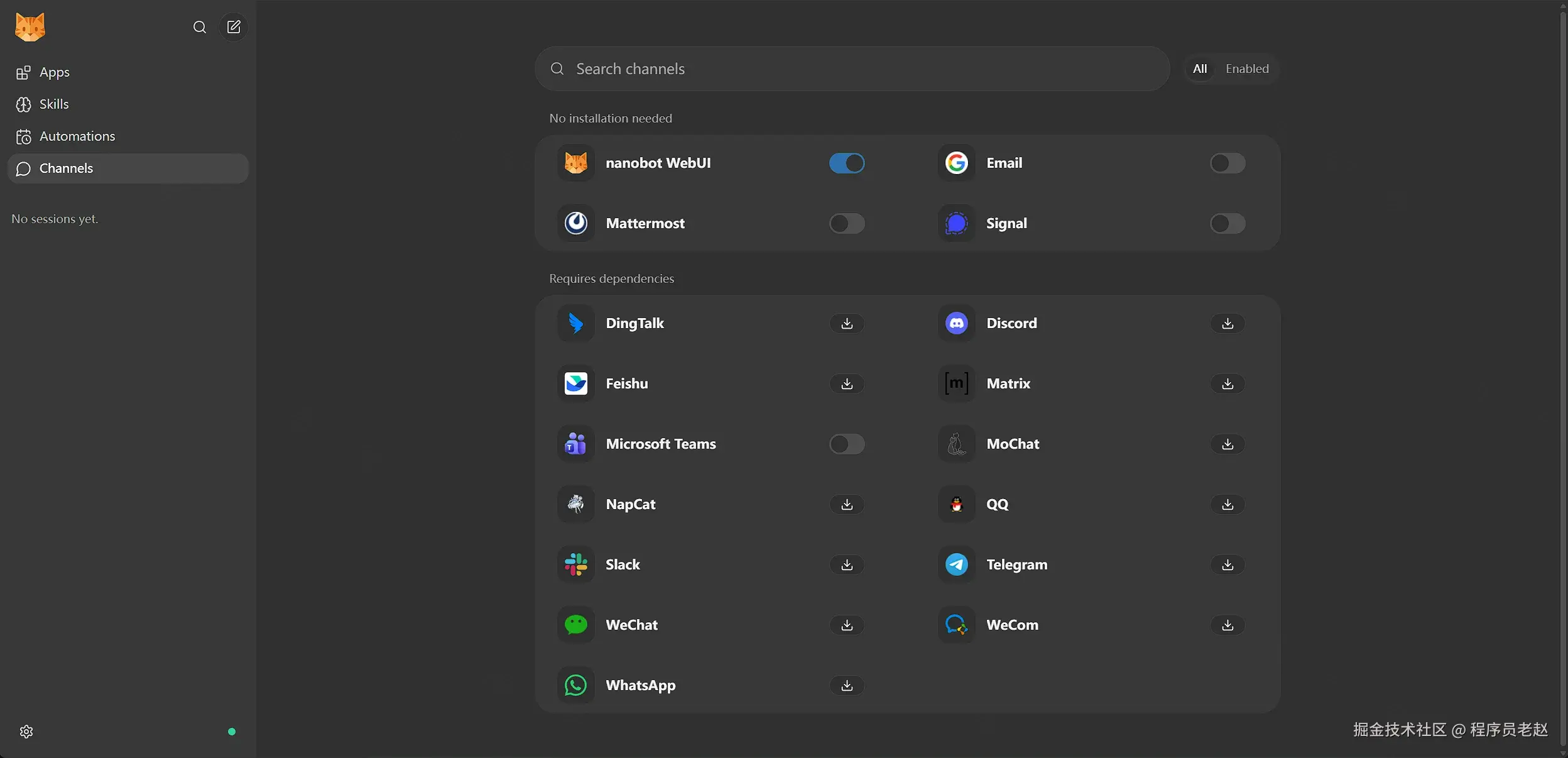Screen dimensions: 1568x758
Task: Click the "No sessions yet." text
Action: coord(55,219)
